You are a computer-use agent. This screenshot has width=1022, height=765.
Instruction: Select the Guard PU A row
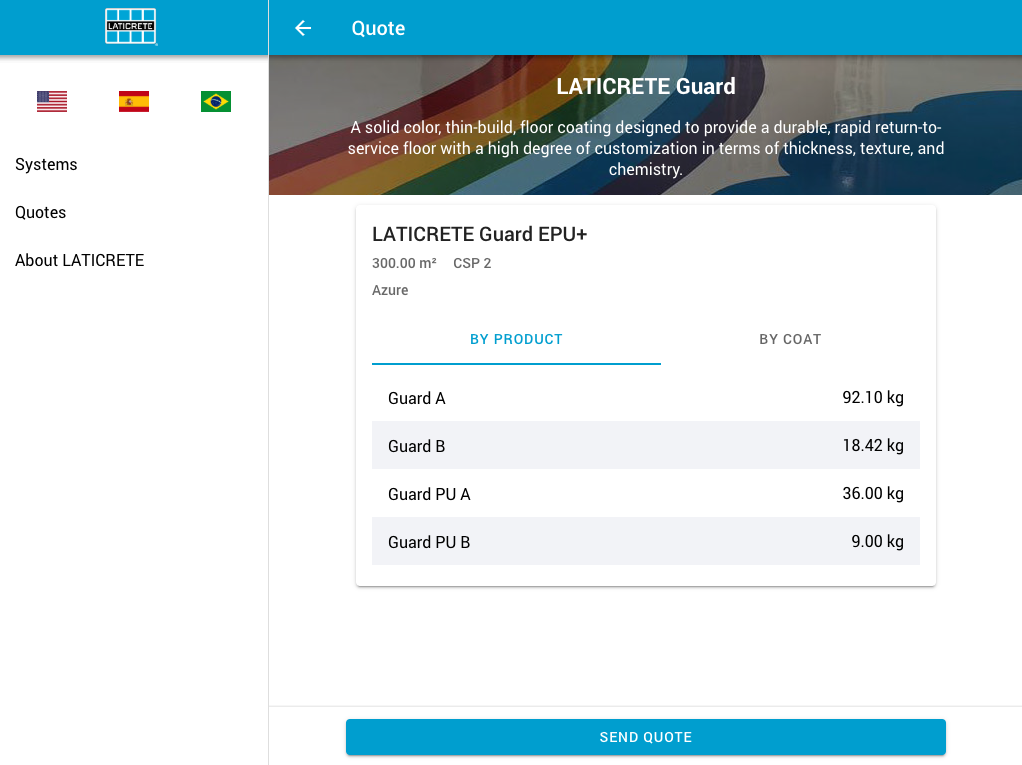(645, 494)
